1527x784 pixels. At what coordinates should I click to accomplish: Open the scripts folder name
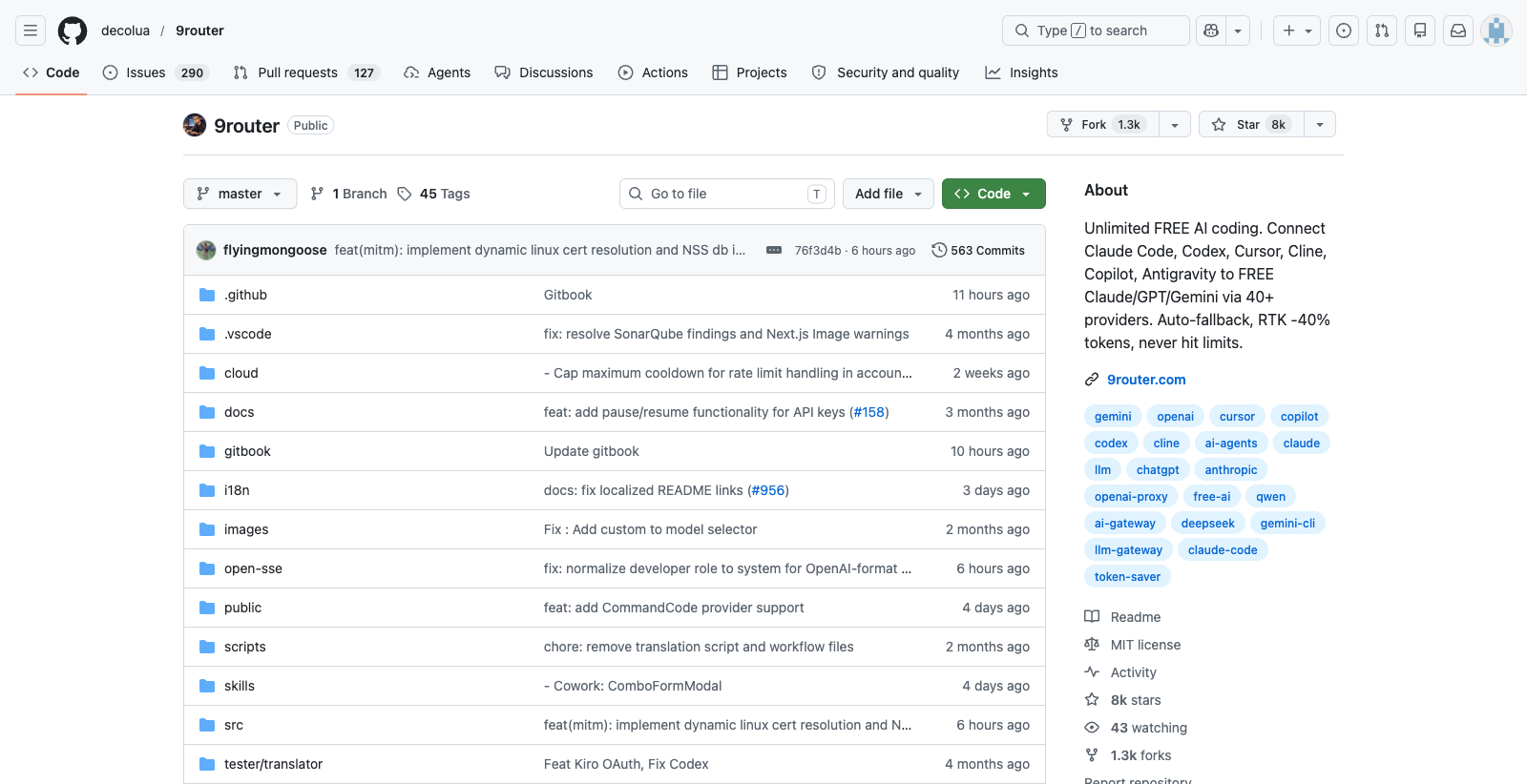pyautogui.click(x=245, y=647)
